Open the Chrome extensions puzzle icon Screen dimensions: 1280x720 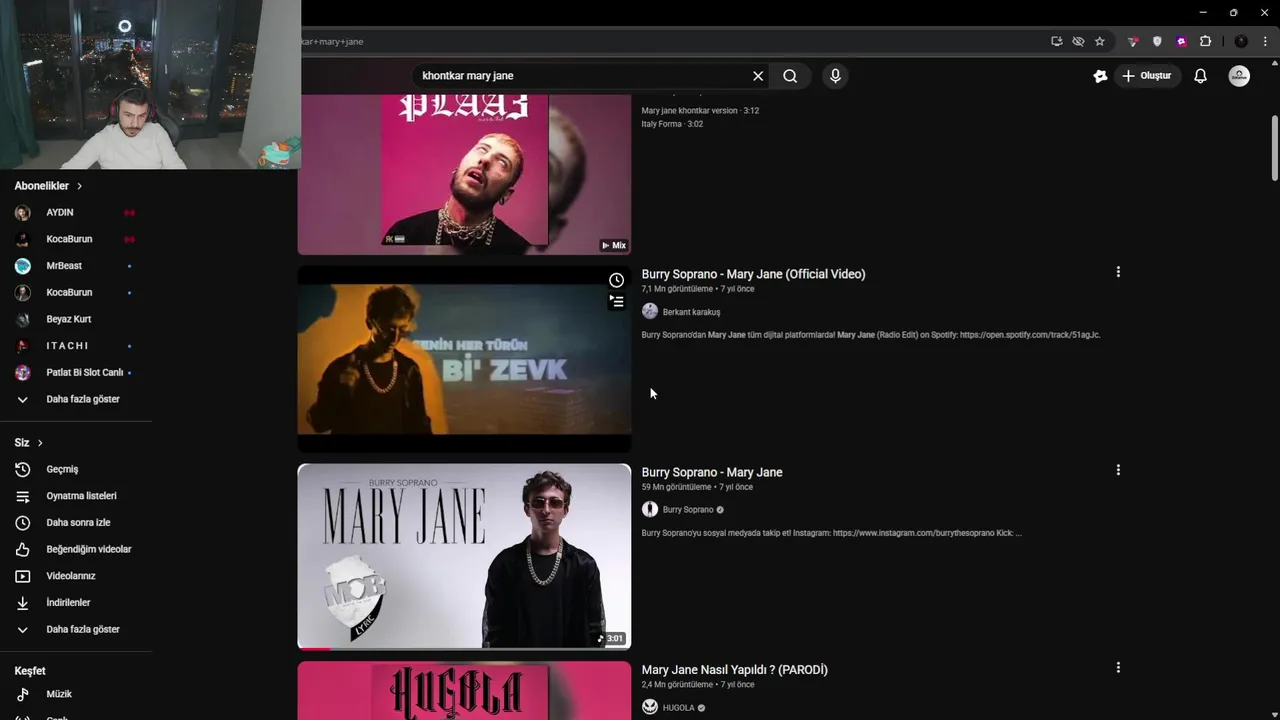1205,42
